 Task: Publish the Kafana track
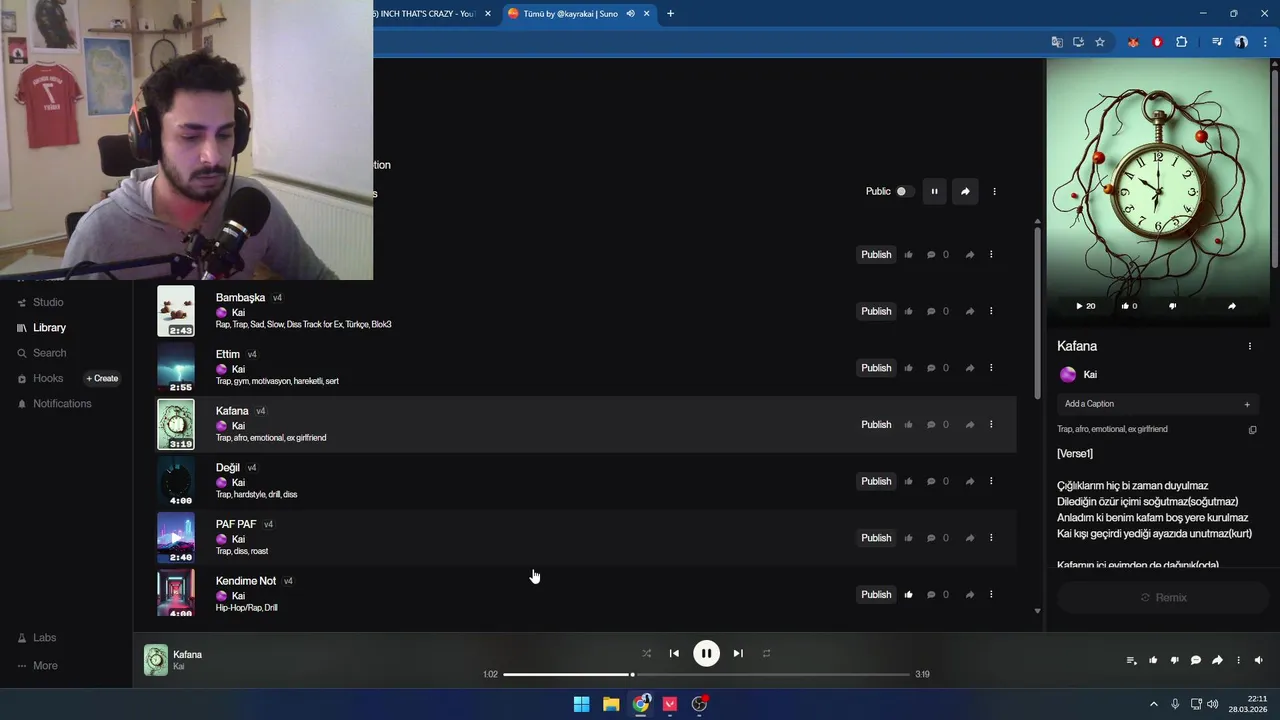tap(876, 425)
